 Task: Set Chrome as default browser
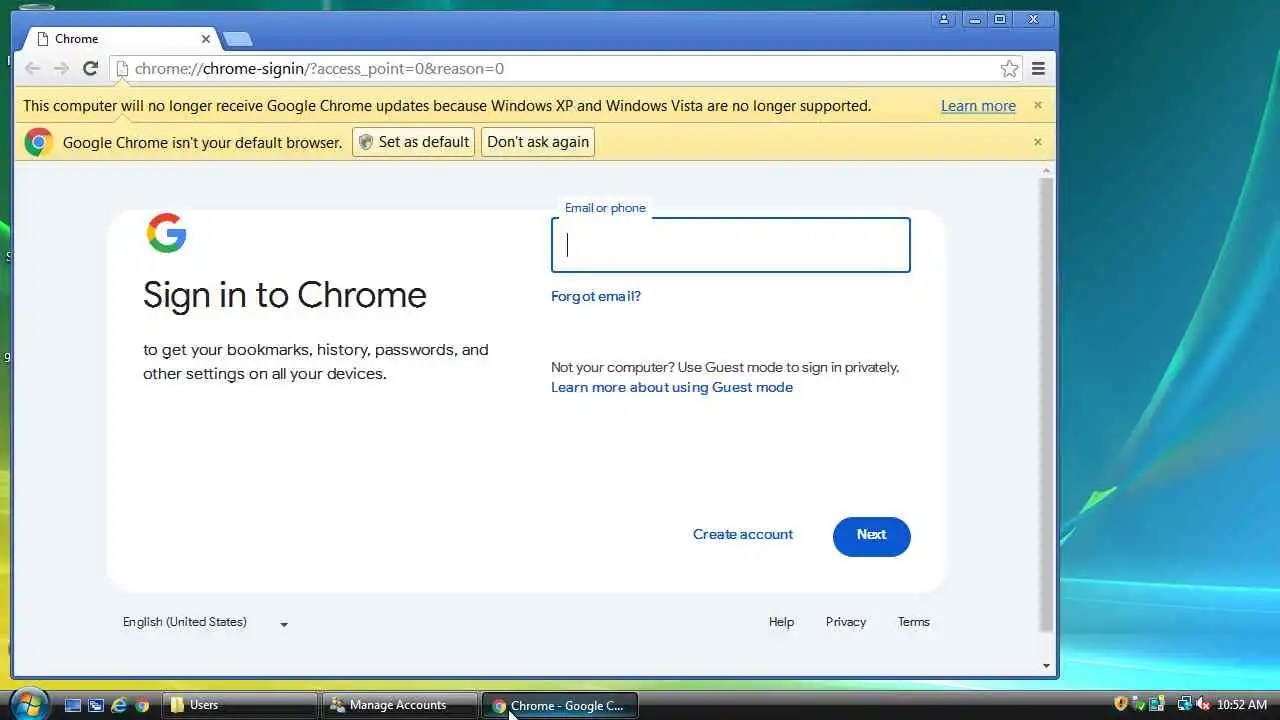pyautogui.click(x=413, y=142)
